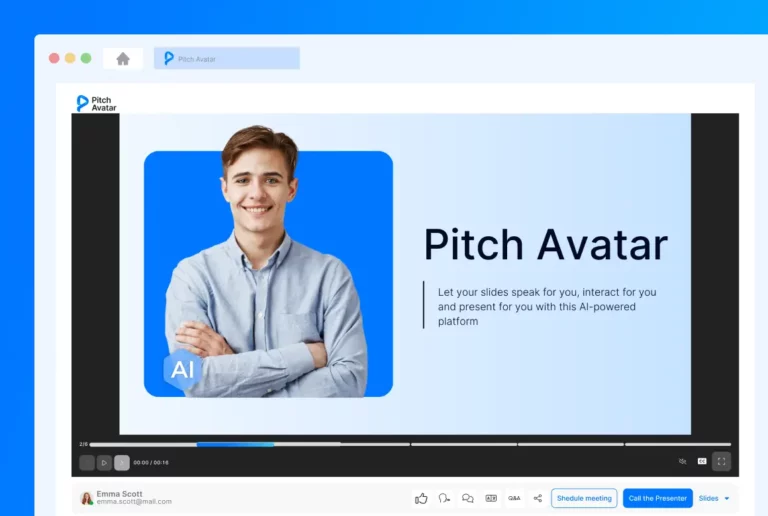Click the red window close dot
The width and height of the screenshot is (768, 516).
click(x=54, y=58)
